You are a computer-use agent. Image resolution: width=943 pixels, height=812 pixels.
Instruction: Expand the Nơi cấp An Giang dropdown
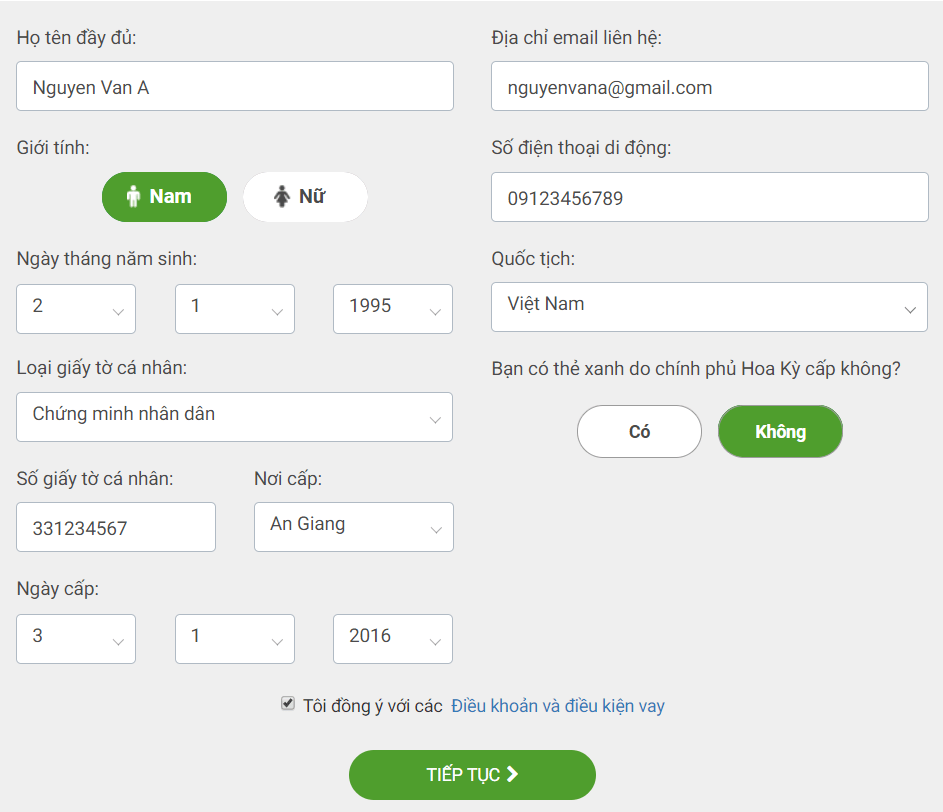coord(353,527)
